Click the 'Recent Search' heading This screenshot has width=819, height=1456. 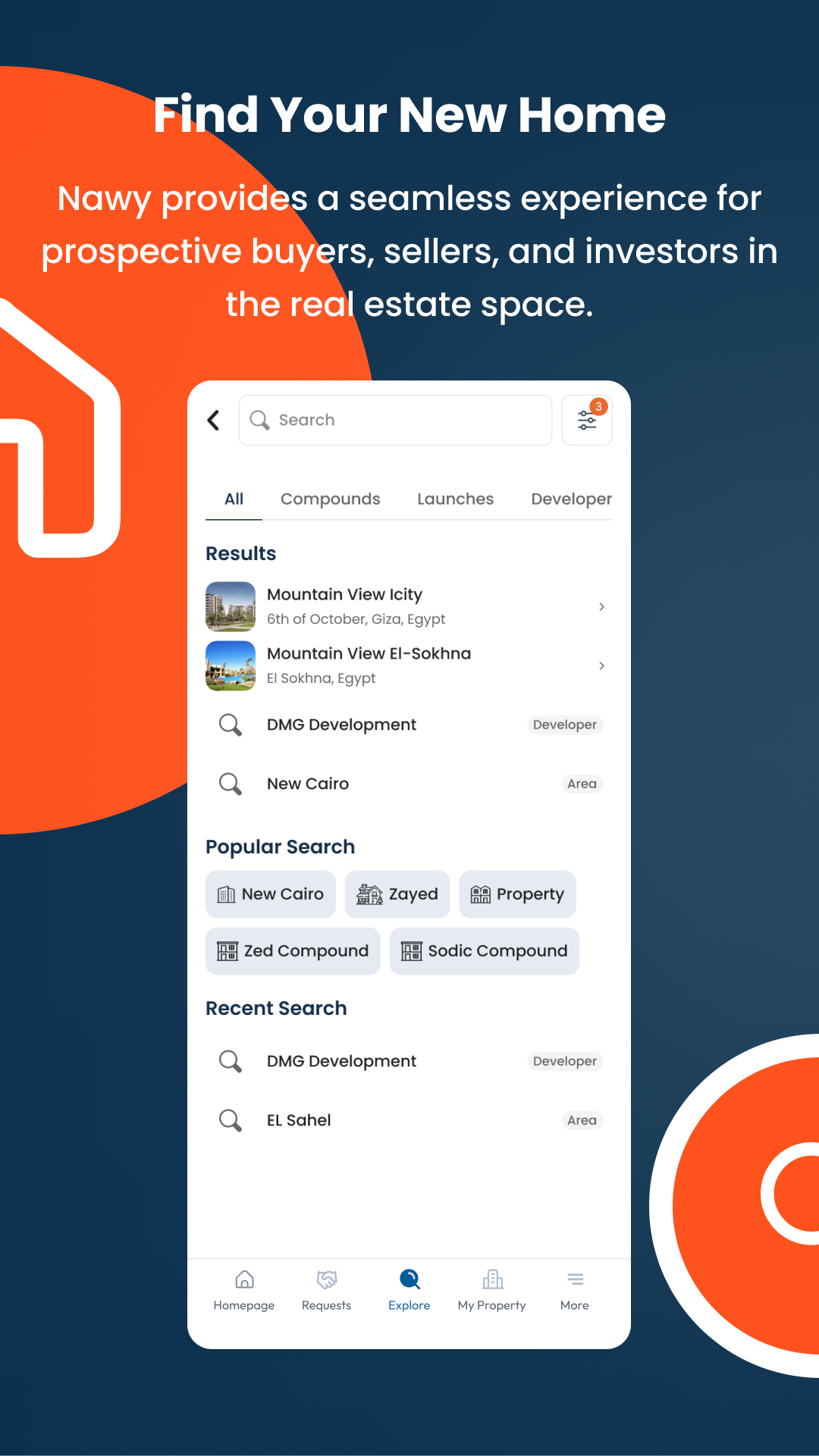click(276, 1008)
